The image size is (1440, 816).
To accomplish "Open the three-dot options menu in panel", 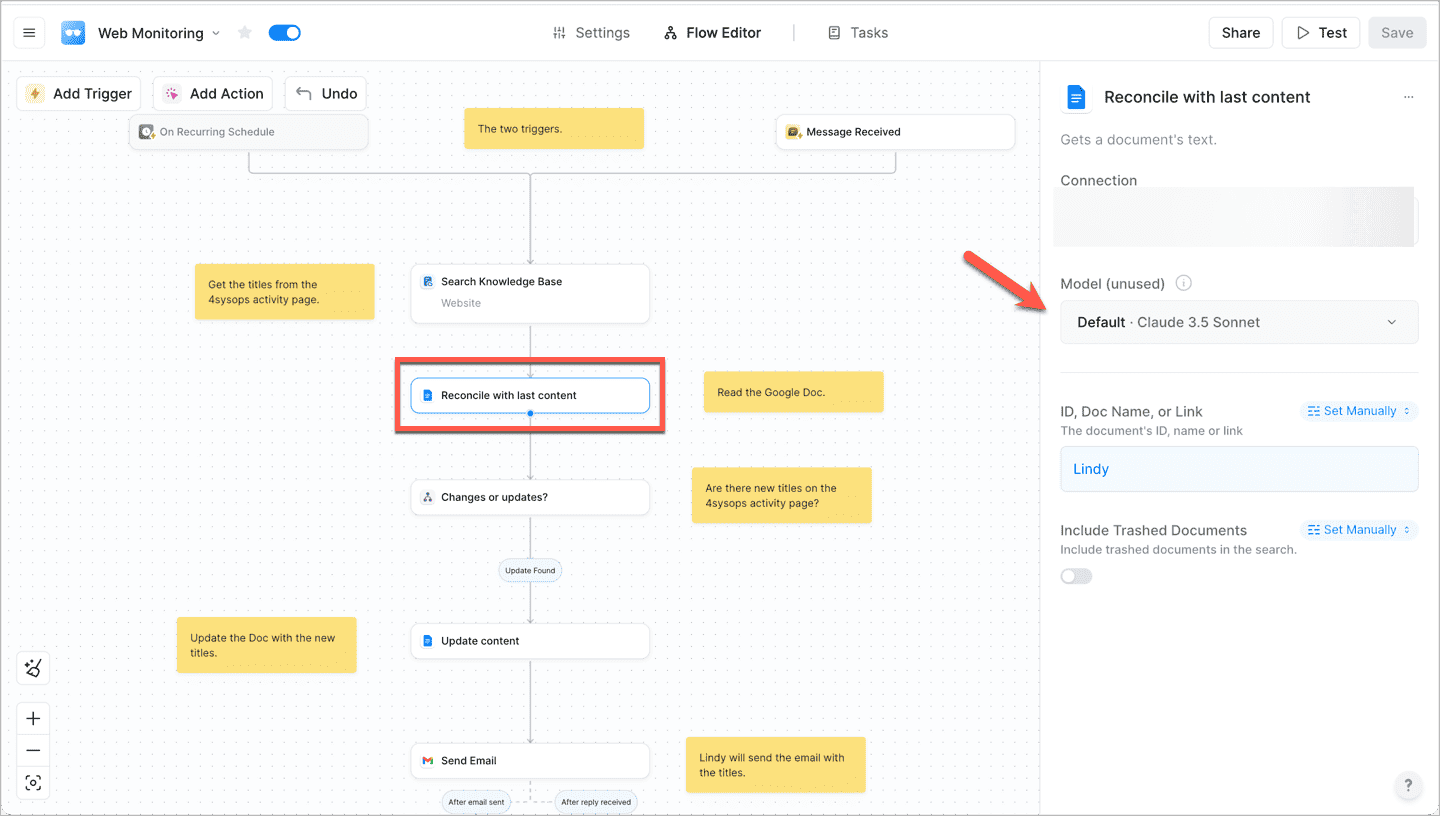I will [x=1408, y=97].
